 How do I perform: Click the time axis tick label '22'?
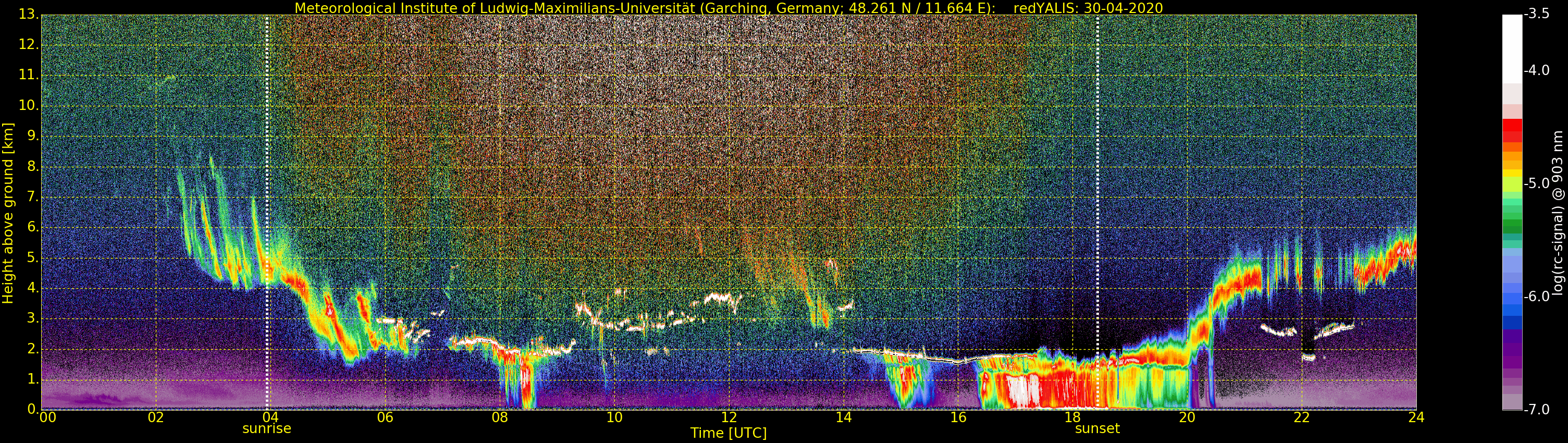point(1301,417)
